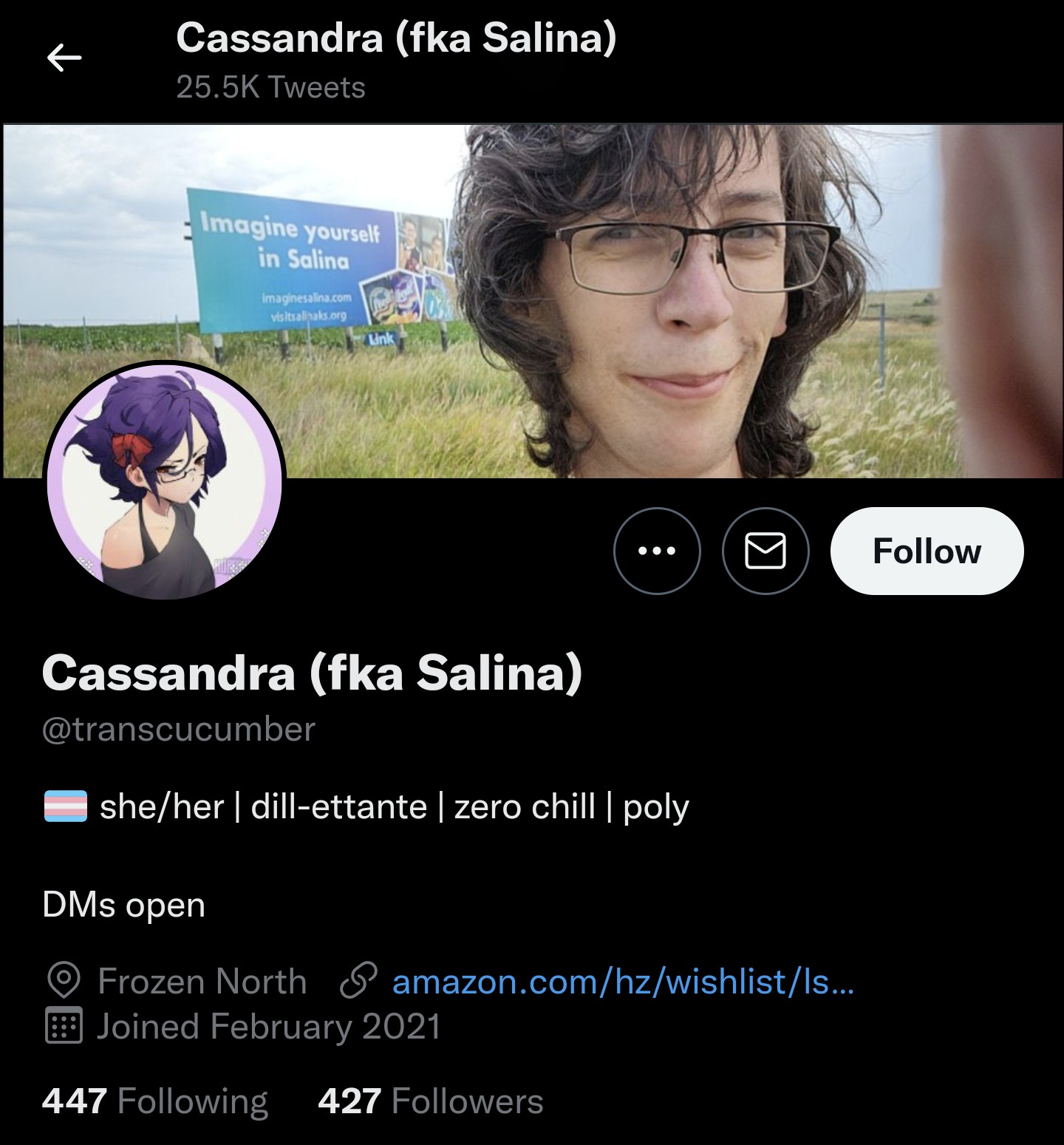The height and width of the screenshot is (1145, 1064).
Task: Tap the location pin icon
Action: 64,982
